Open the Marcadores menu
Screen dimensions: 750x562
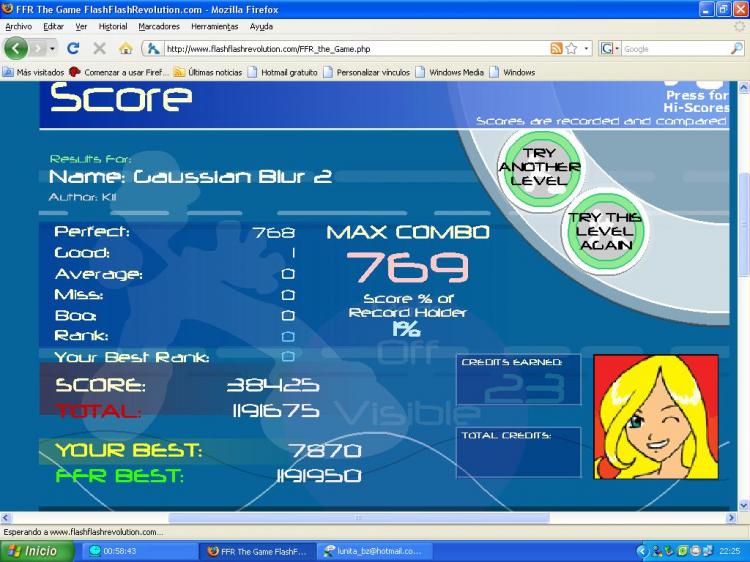coord(160,26)
